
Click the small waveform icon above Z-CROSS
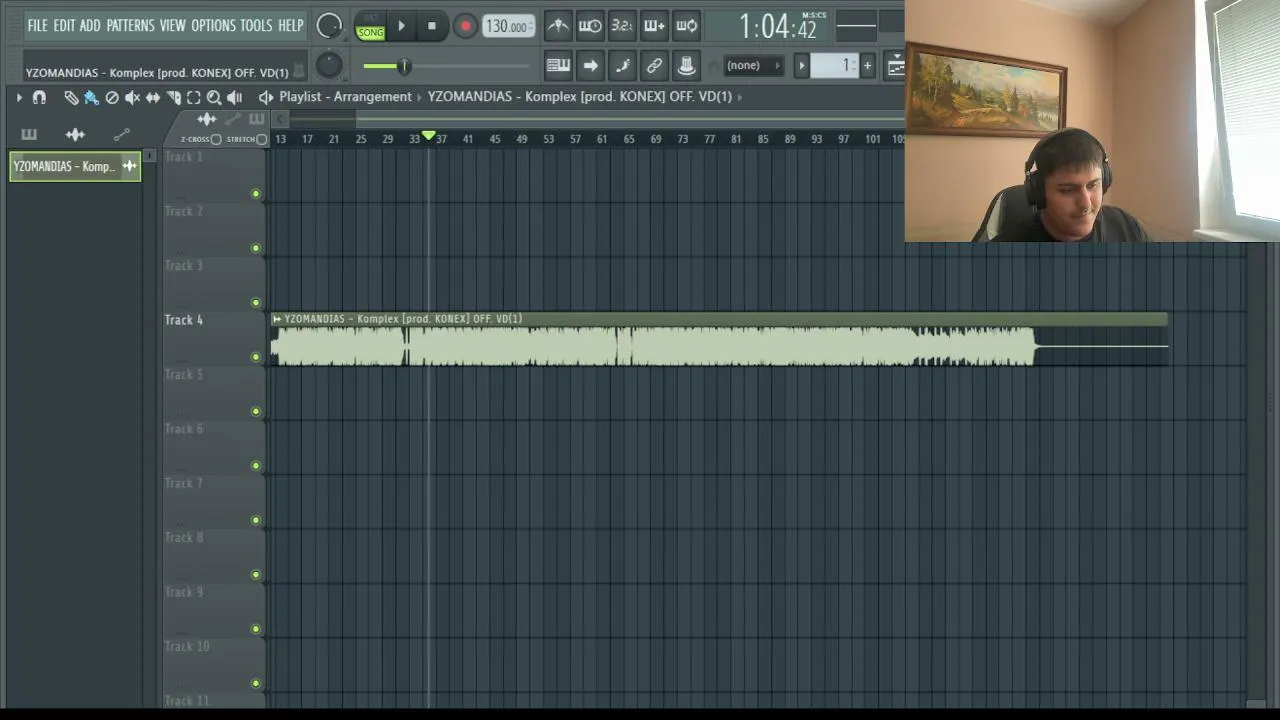(207, 120)
